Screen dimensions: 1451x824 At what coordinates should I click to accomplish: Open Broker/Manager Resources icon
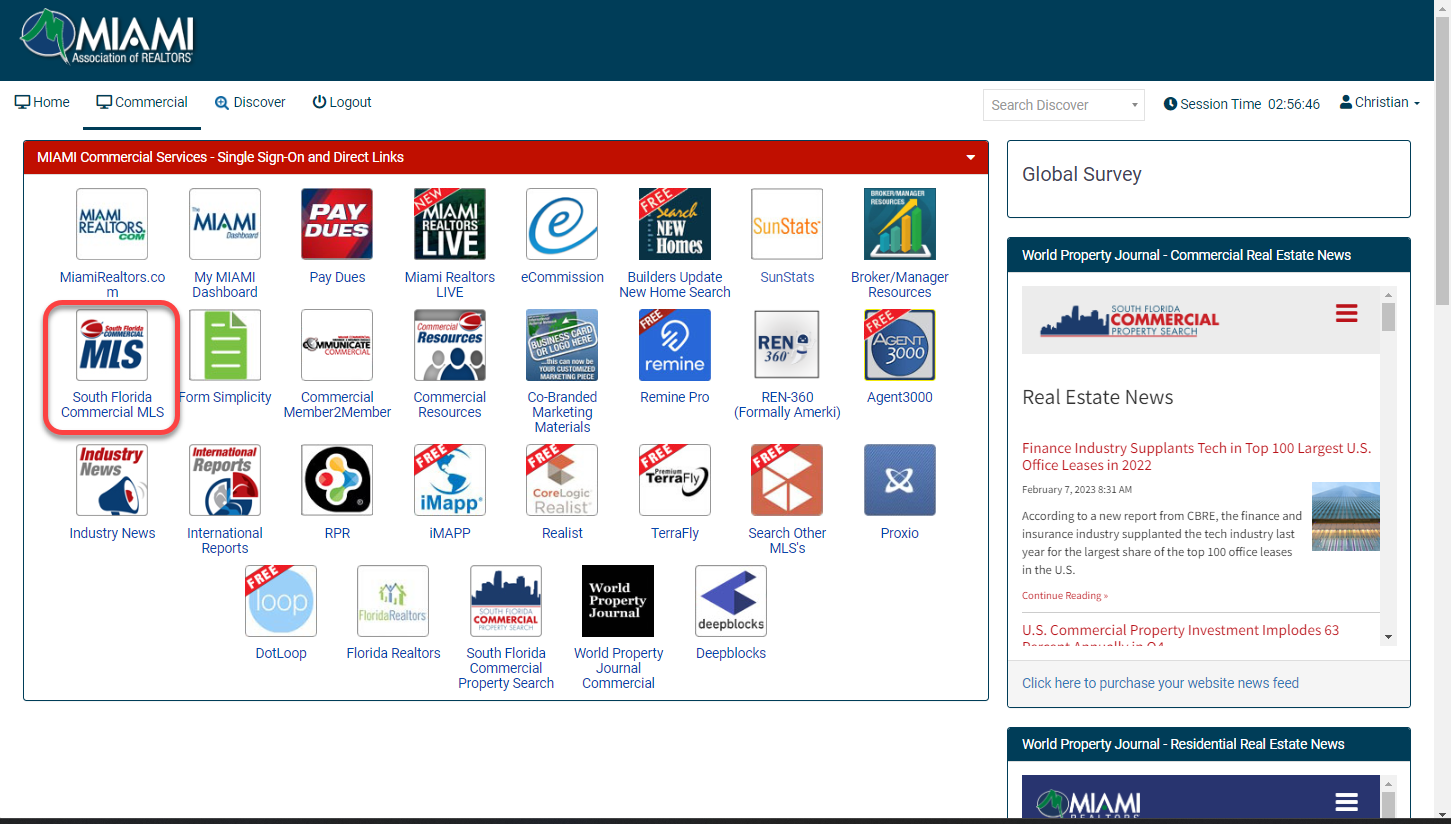tap(900, 224)
